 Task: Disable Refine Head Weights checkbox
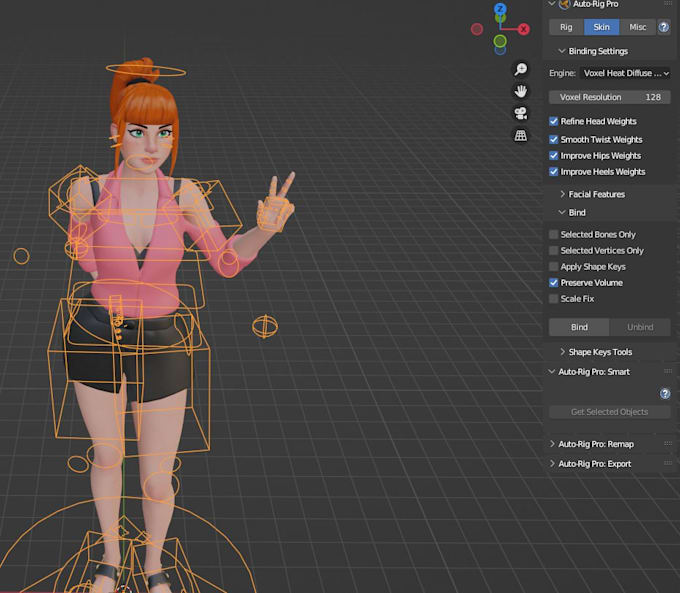click(x=553, y=121)
